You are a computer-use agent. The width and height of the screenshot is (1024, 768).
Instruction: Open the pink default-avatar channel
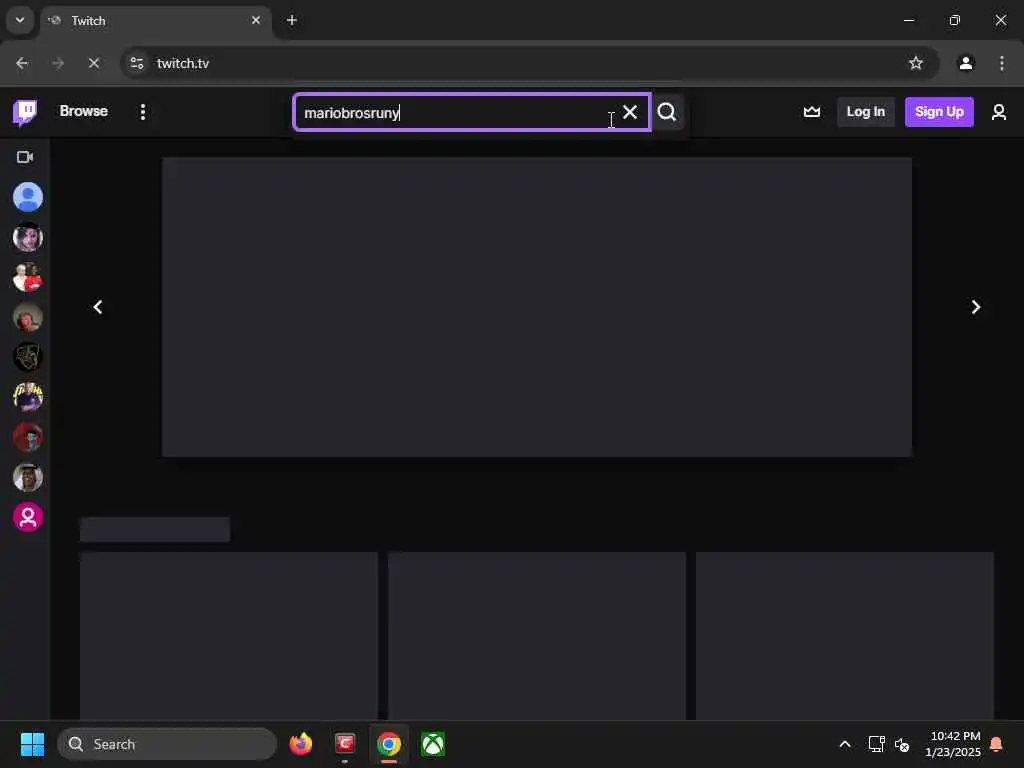click(27, 517)
